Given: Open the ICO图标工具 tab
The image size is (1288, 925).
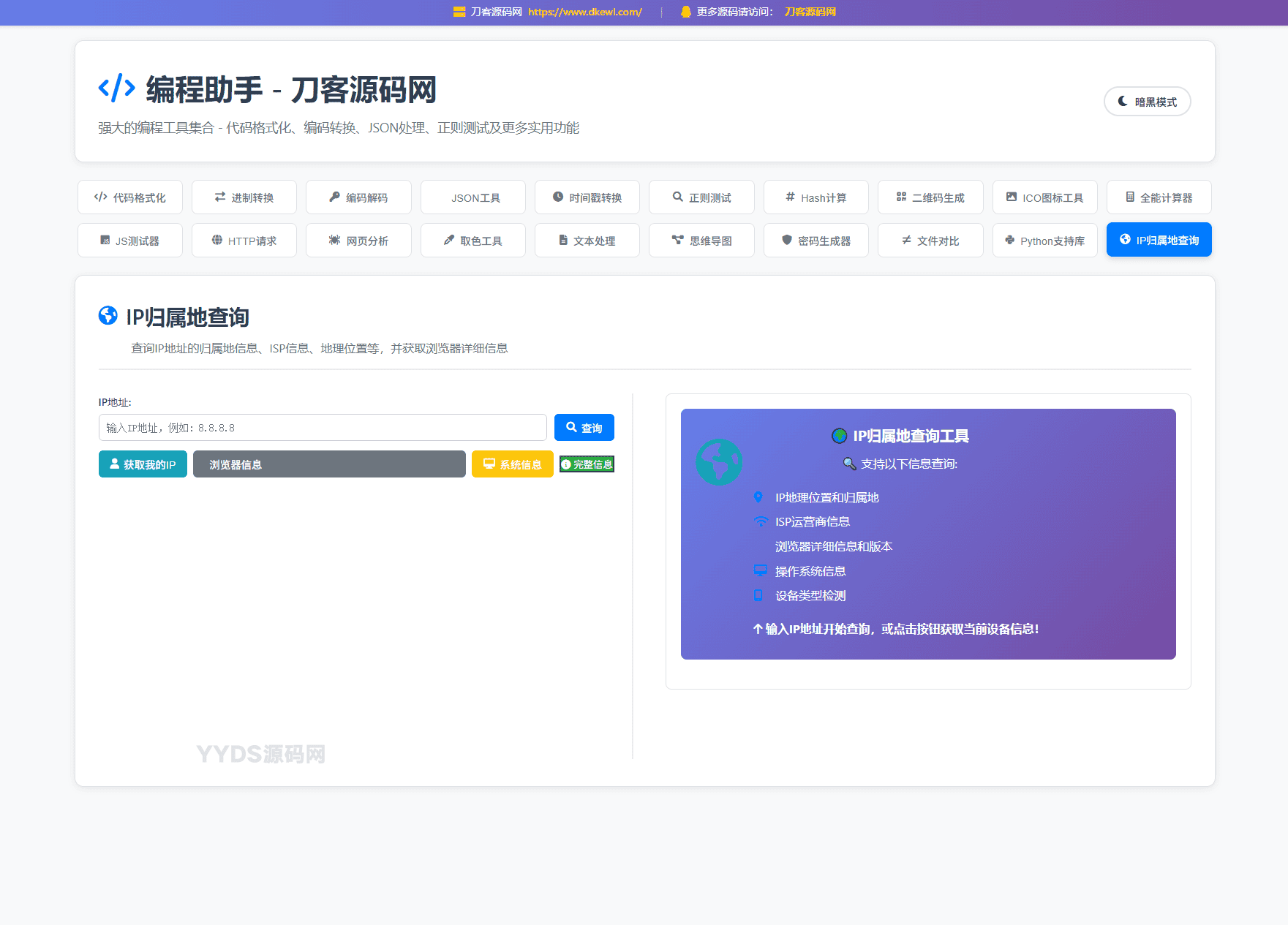Looking at the screenshot, I should [1045, 197].
